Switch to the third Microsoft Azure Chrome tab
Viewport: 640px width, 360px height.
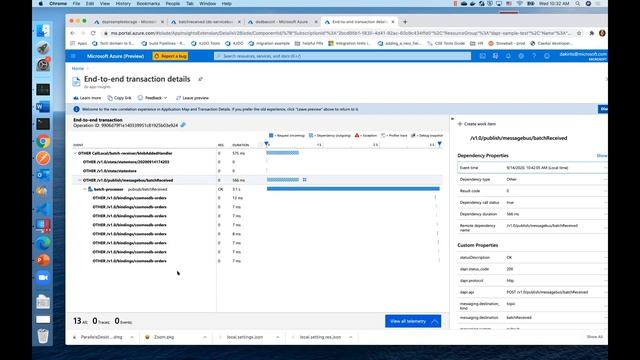(282, 22)
